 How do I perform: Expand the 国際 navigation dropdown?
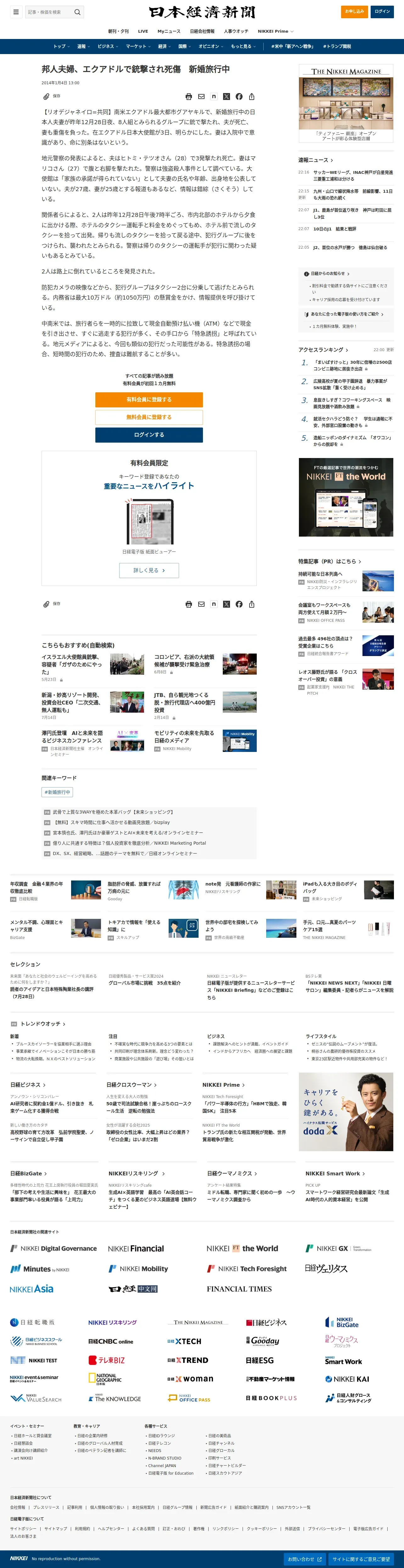pos(185,46)
